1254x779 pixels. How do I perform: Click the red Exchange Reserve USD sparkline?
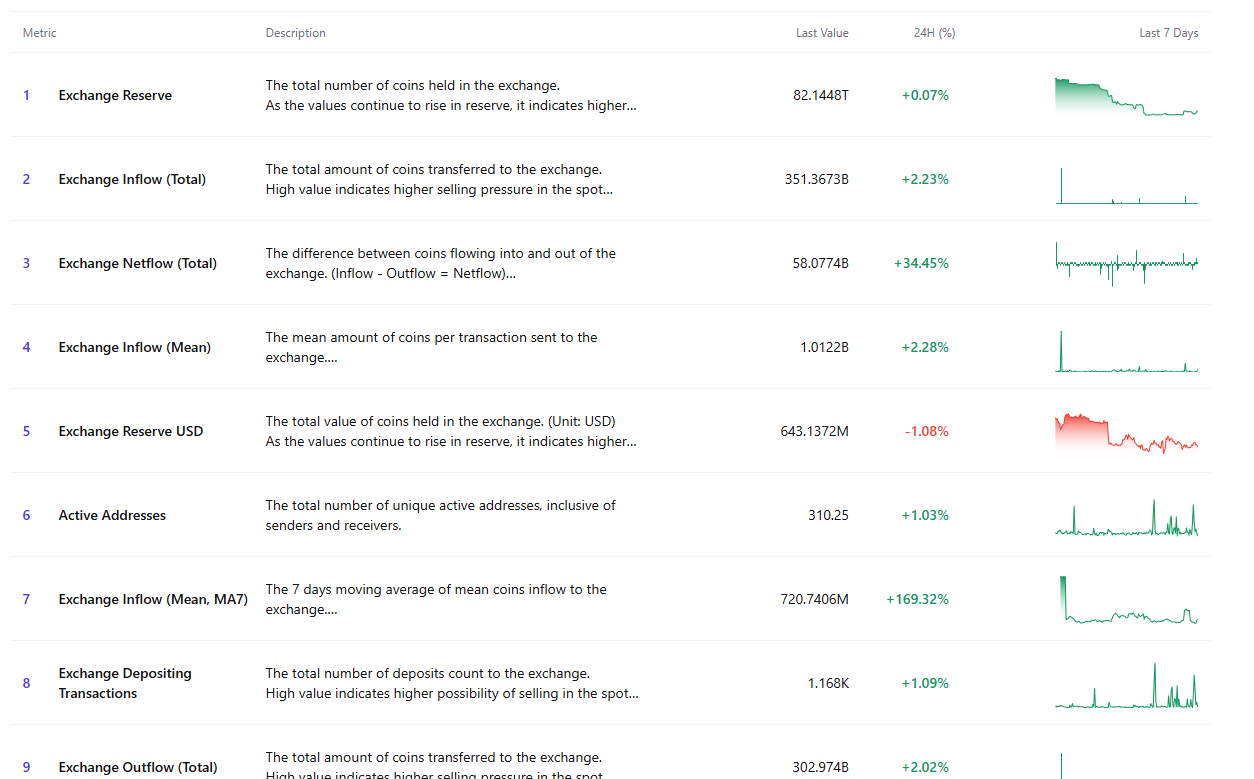pos(1126,433)
